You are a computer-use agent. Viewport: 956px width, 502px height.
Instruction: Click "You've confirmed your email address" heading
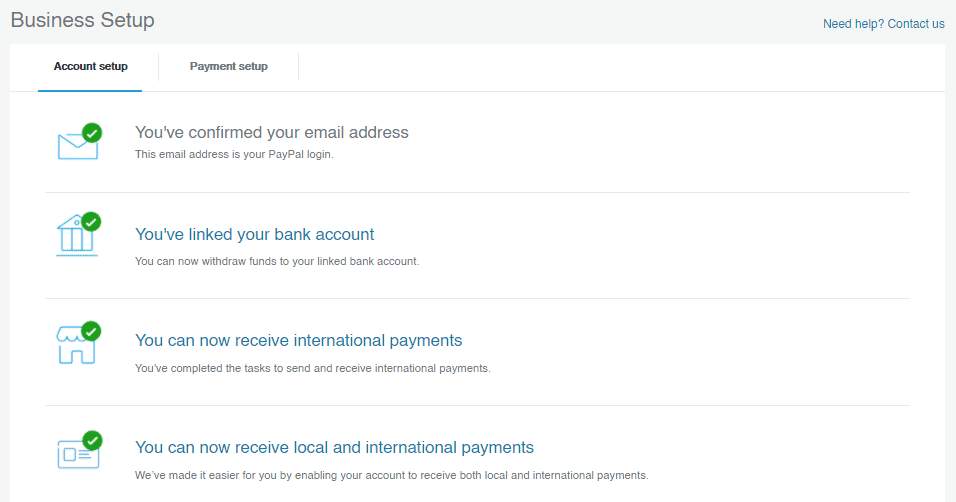[271, 132]
